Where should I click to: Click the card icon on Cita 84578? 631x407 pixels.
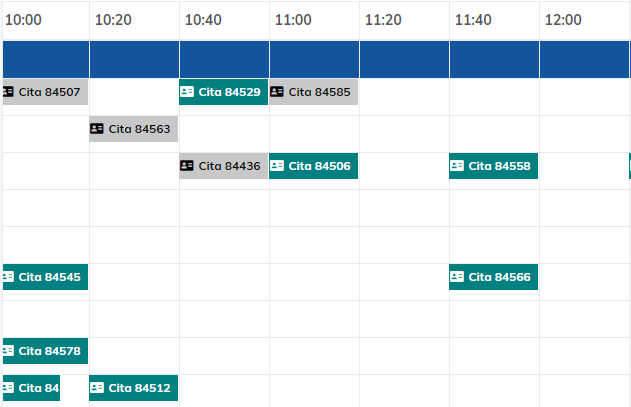(9, 351)
